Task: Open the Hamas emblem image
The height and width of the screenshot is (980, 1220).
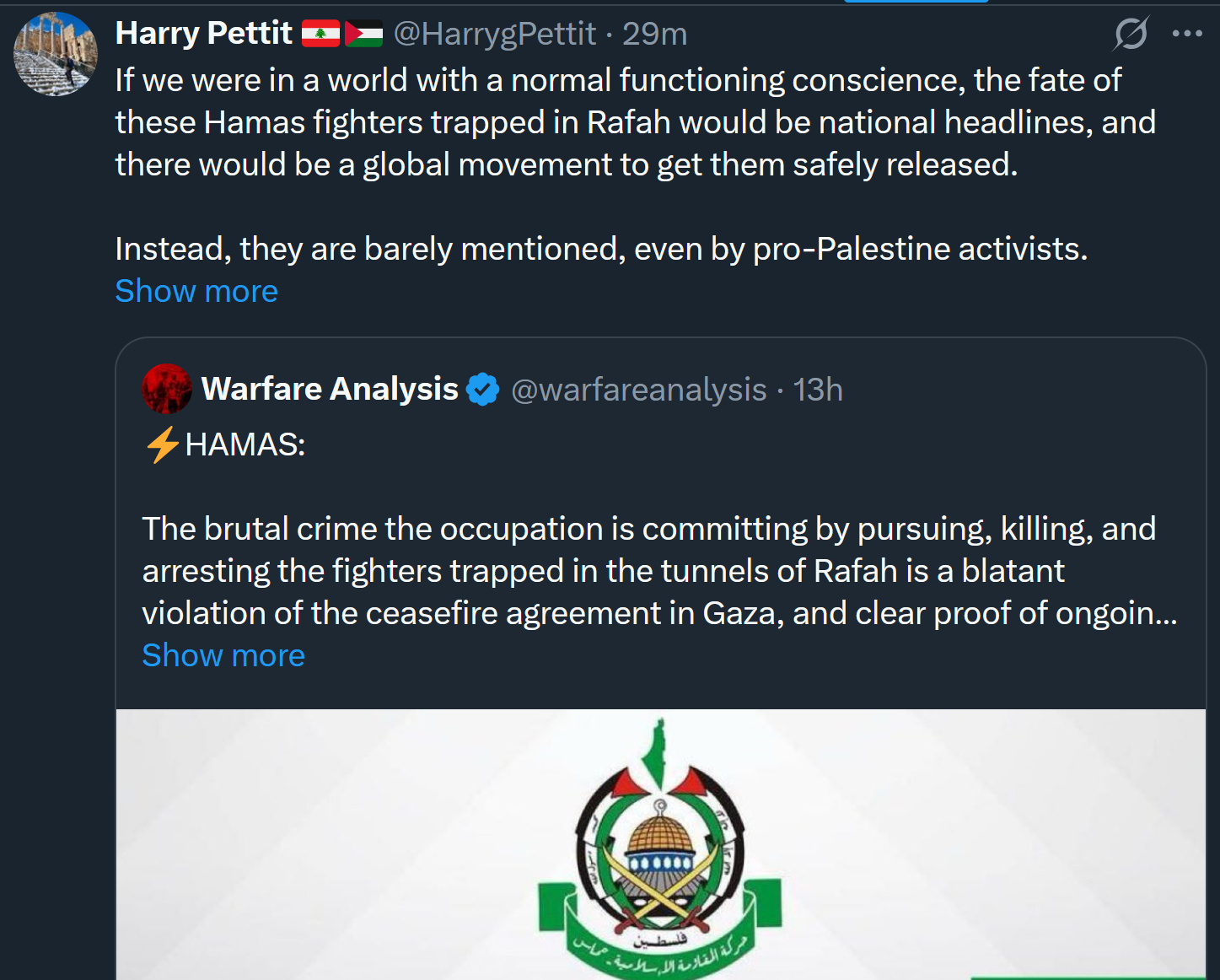Action: click(x=660, y=843)
